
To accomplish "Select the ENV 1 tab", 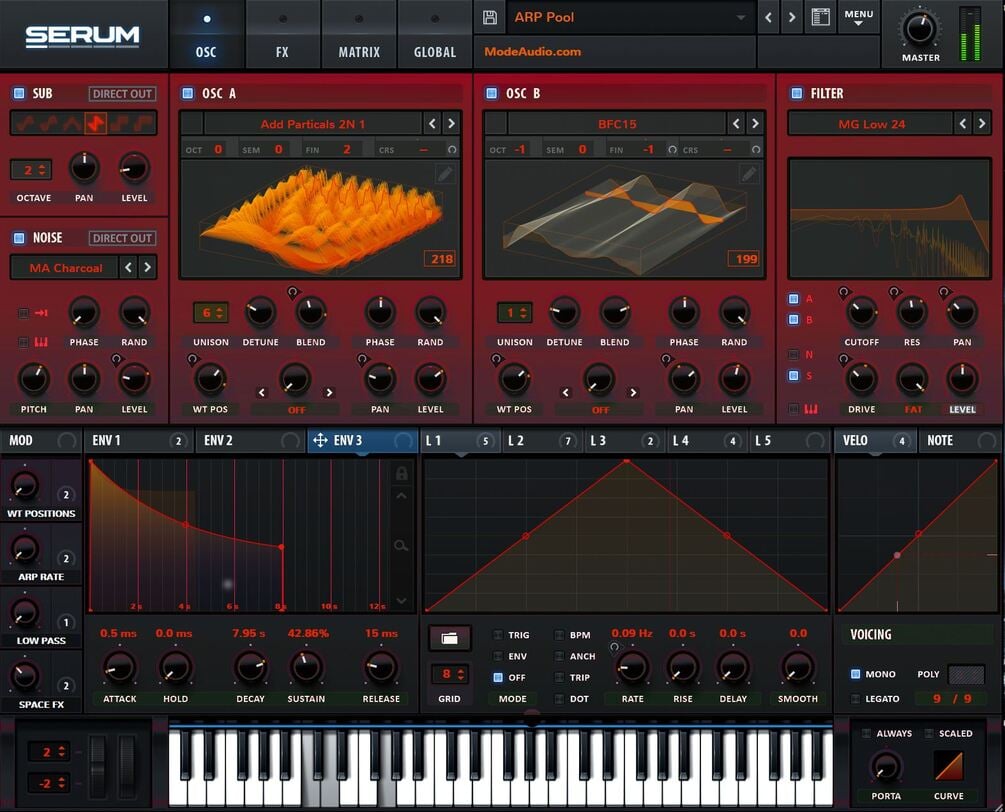I will point(138,440).
